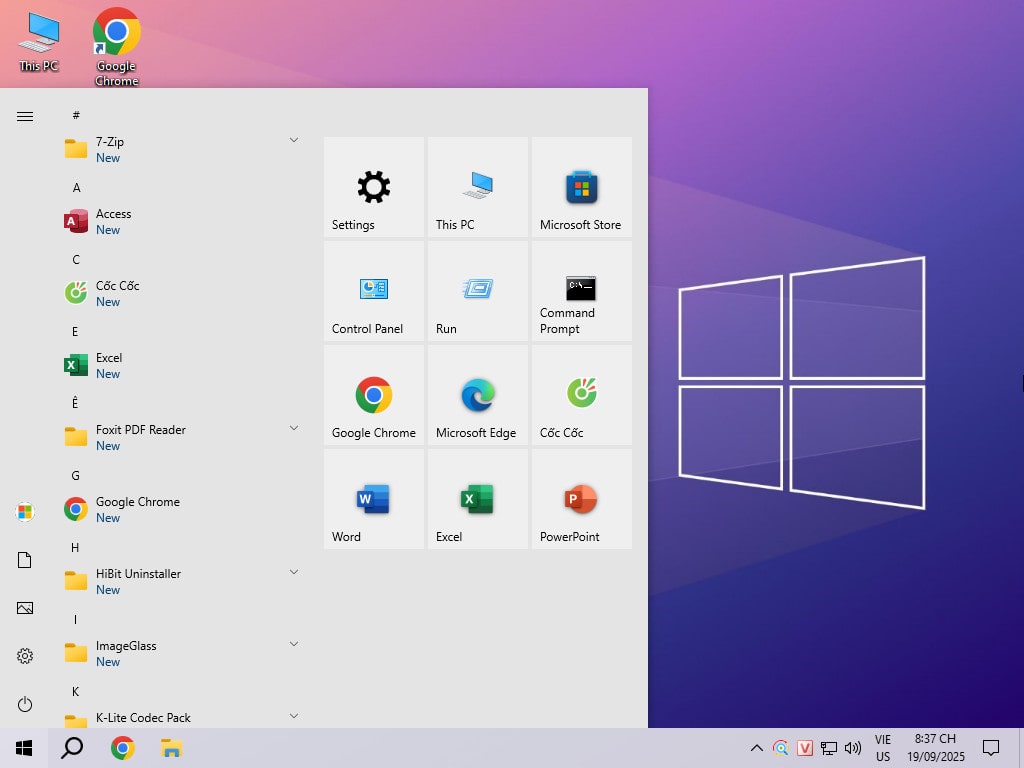1024x768 pixels.
Task: Click the Foxit PDF Reader folder entry
Action: 182,438
